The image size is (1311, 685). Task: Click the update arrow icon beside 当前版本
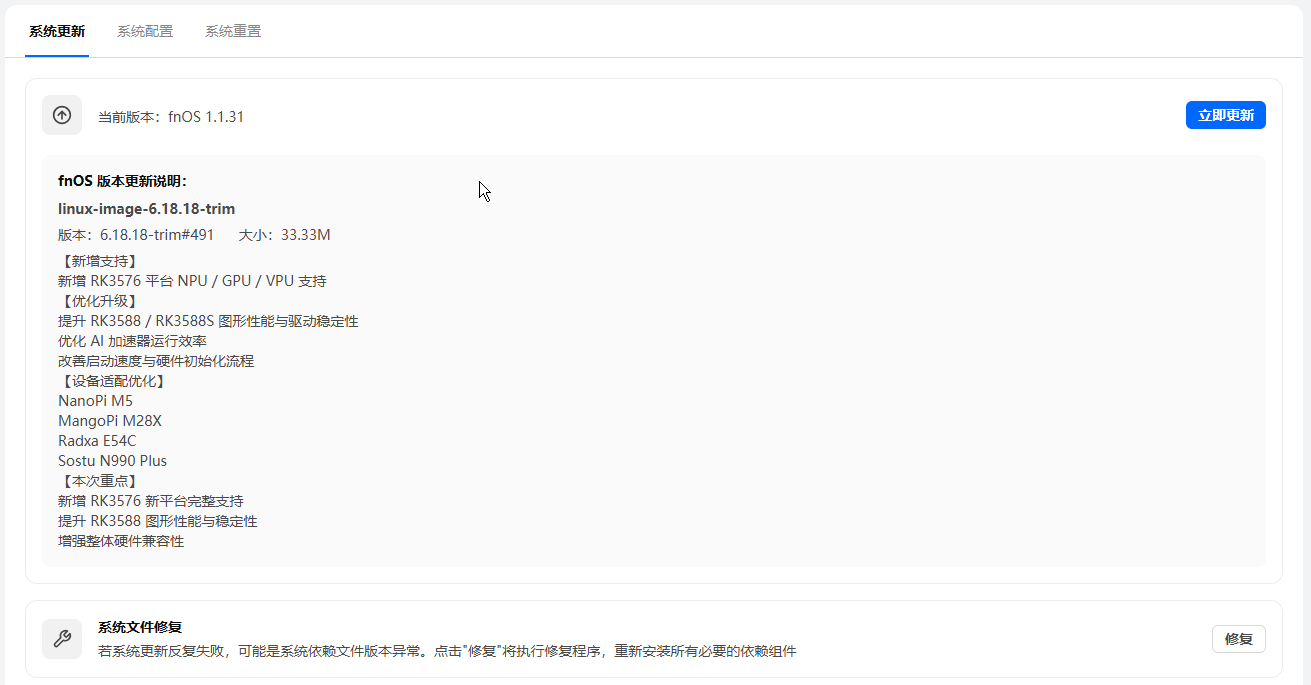(62, 115)
